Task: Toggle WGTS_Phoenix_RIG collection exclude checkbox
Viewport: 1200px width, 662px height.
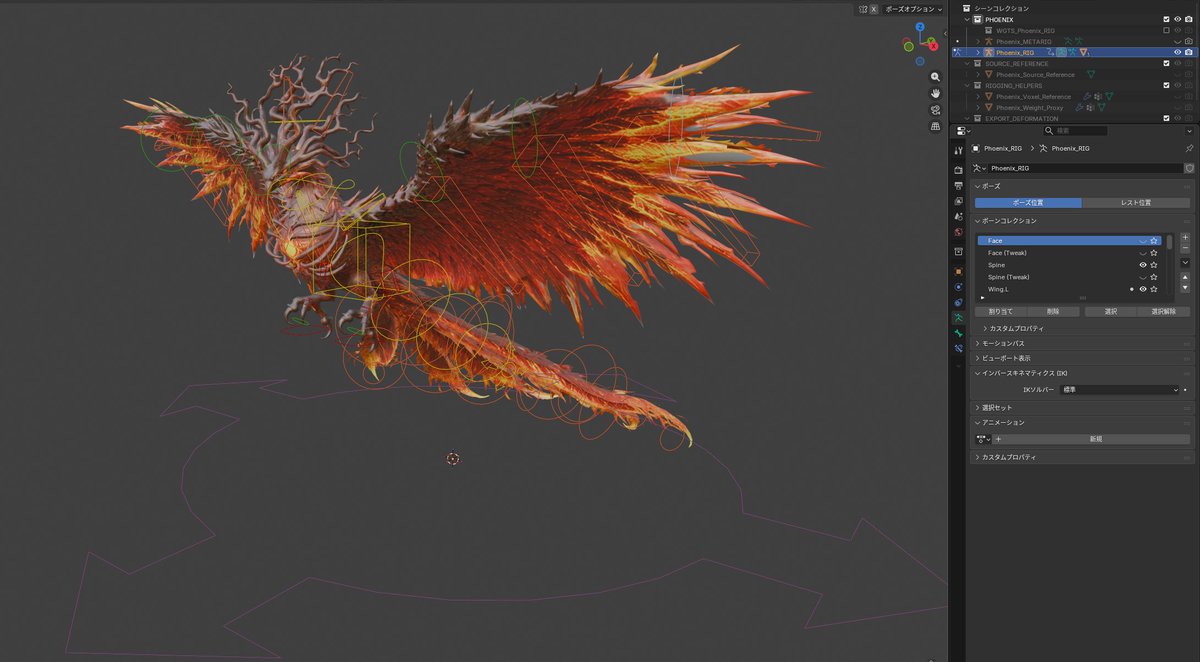Action: pyautogui.click(x=1166, y=30)
